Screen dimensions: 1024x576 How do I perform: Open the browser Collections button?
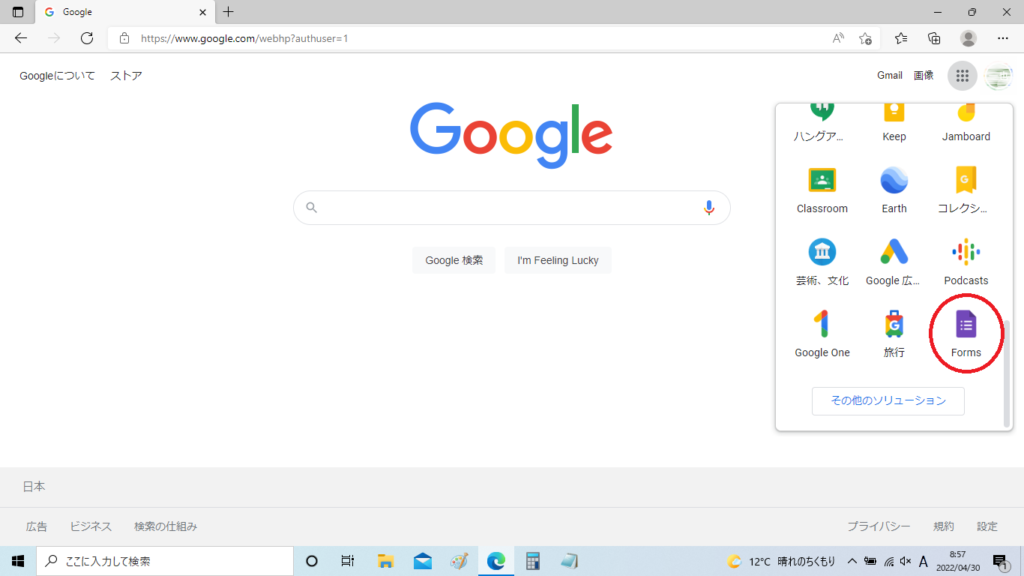[935, 39]
